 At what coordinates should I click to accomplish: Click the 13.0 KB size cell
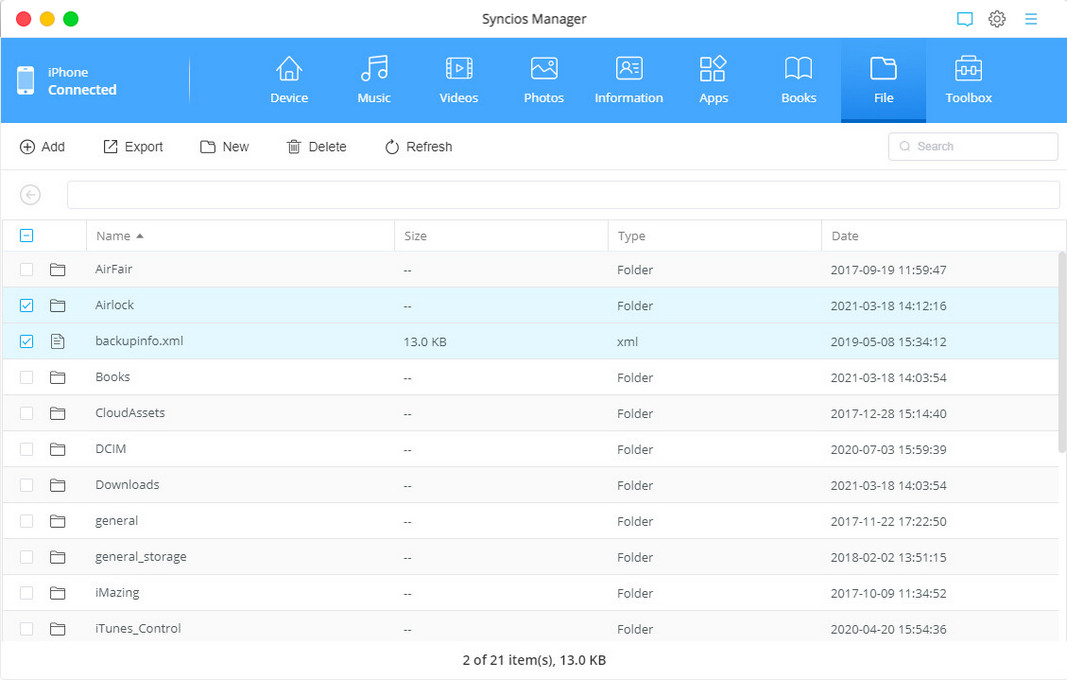[x=425, y=342]
